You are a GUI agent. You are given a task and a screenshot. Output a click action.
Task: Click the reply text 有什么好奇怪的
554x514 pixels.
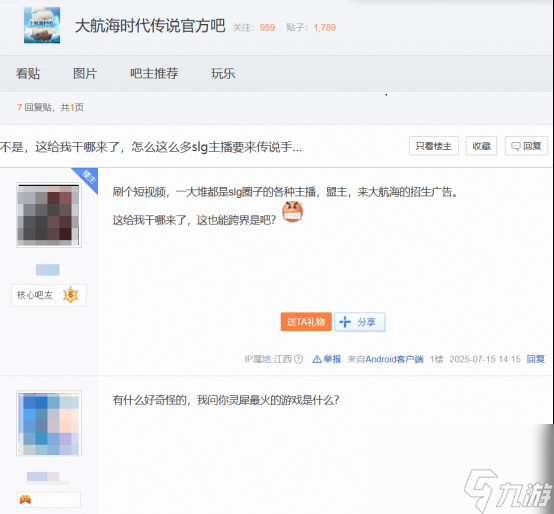225,400
